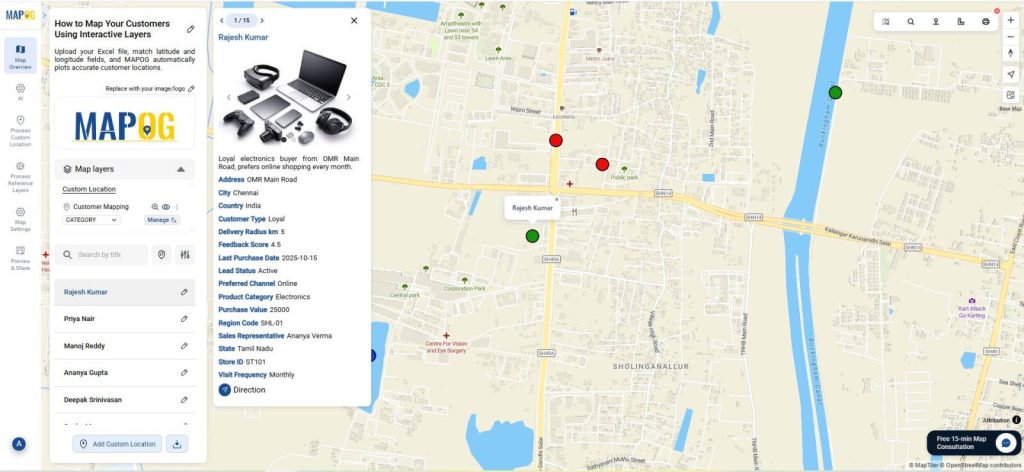Collapse the Map layers section
This screenshot has width=1024, height=472.
tap(181, 169)
